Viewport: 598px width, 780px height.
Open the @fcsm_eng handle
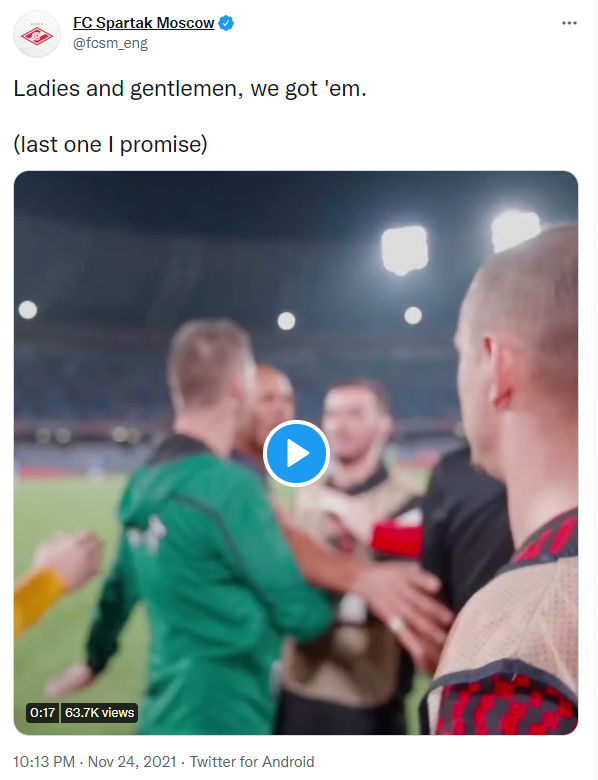coord(110,43)
